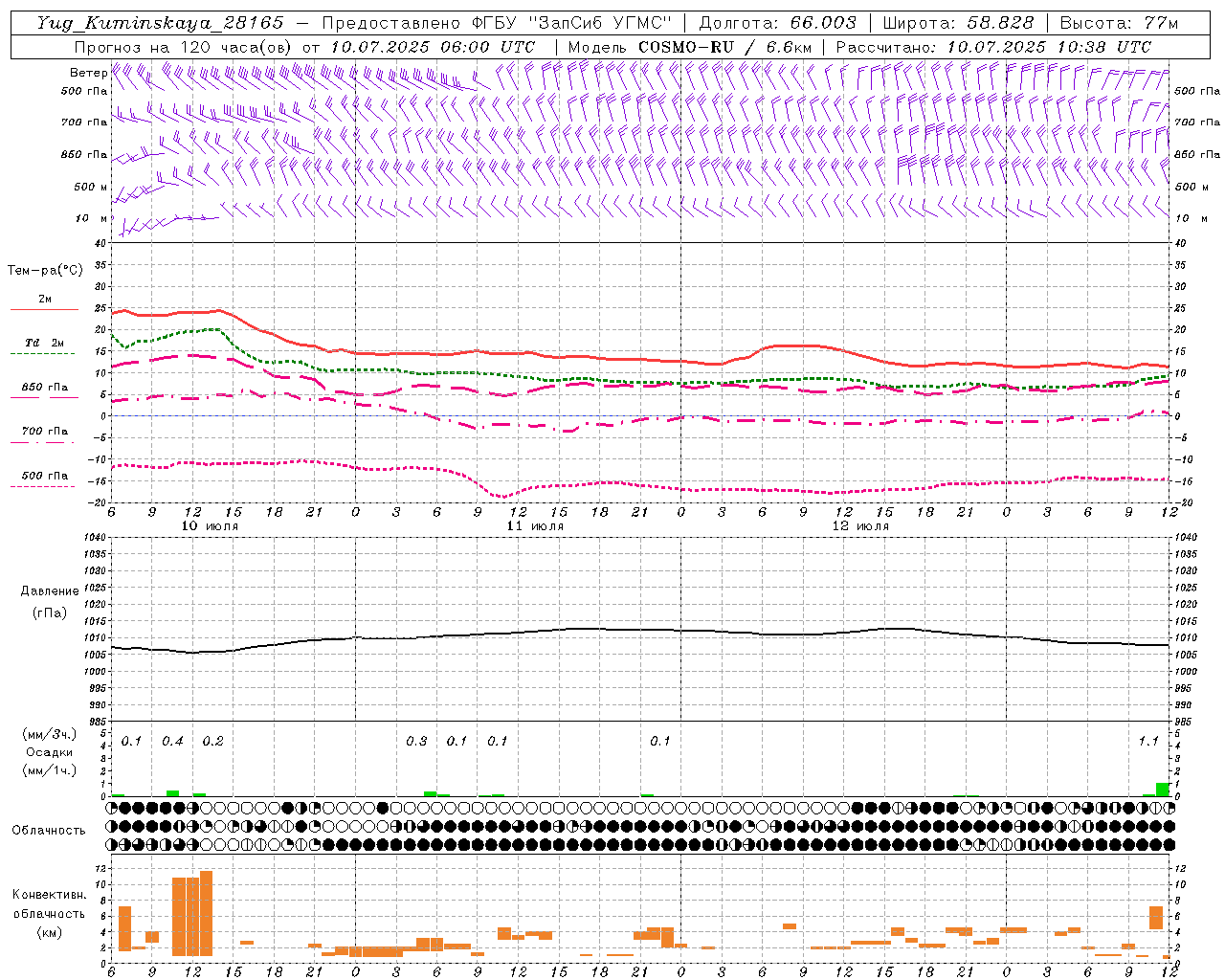The width and height of the screenshot is (1225, 980).
Task: Click the Прогноз на 120 часа(ов) text
Action: click(184, 47)
